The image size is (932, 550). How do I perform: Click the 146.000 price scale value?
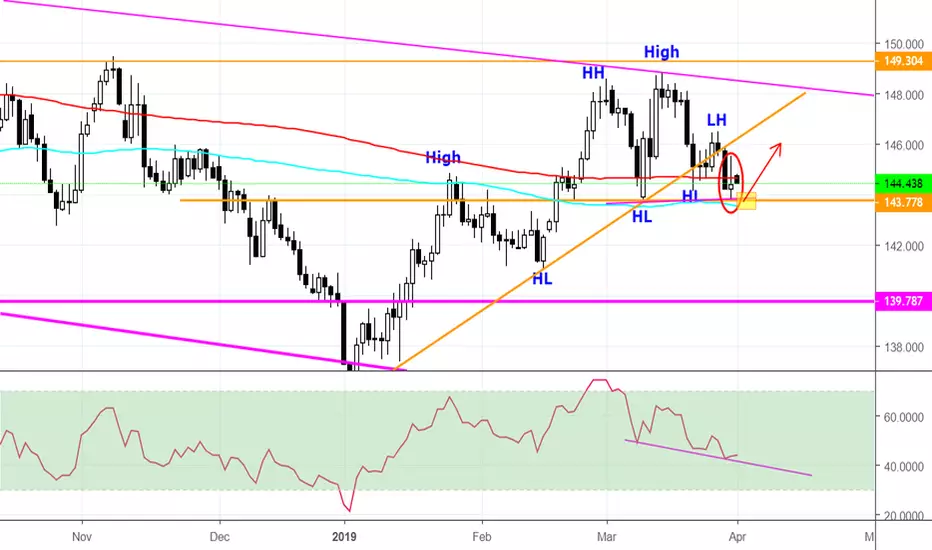904,145
